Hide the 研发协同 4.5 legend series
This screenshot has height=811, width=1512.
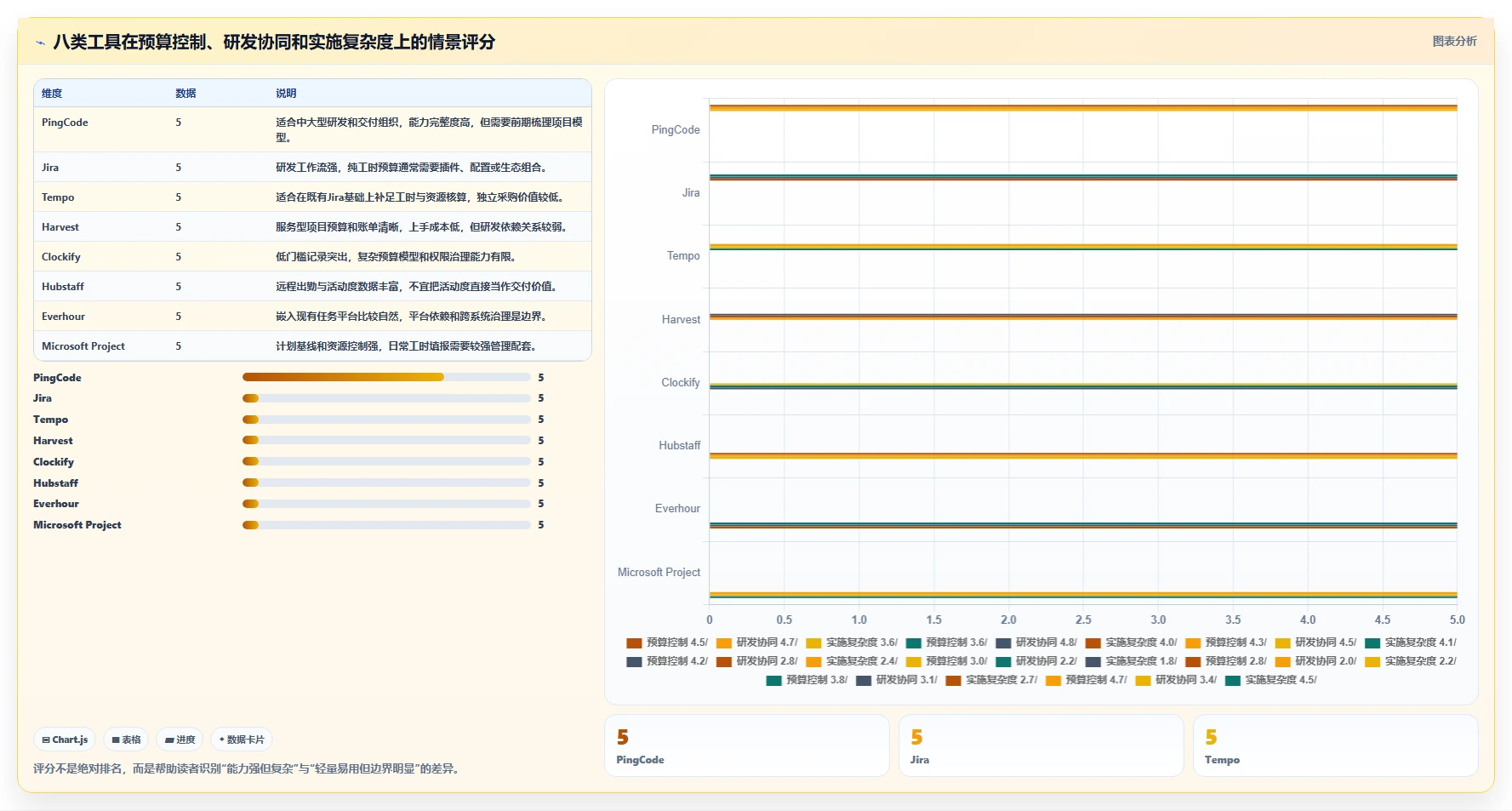(x=1315, y=643)
